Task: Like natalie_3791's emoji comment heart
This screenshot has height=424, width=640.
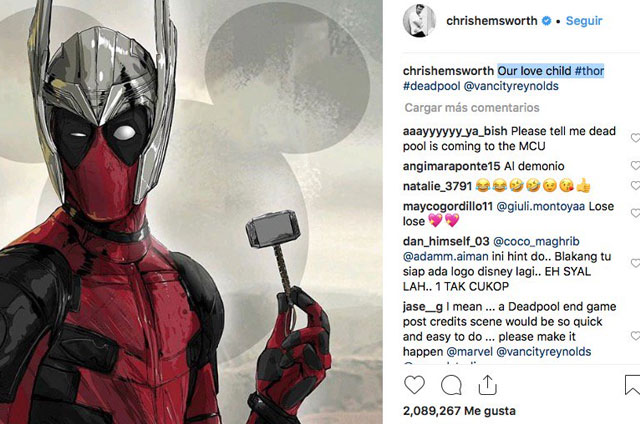Action: point(635,186)
